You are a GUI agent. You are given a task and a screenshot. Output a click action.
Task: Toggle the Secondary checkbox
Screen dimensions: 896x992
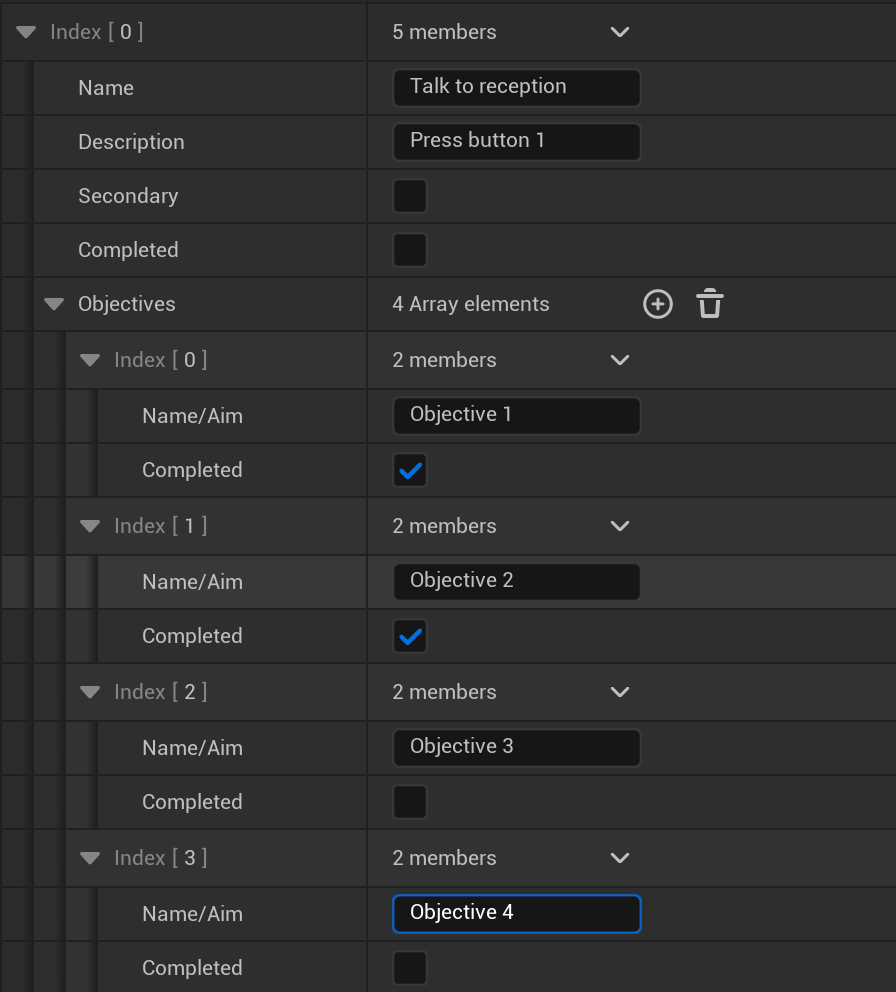(410, 196)
